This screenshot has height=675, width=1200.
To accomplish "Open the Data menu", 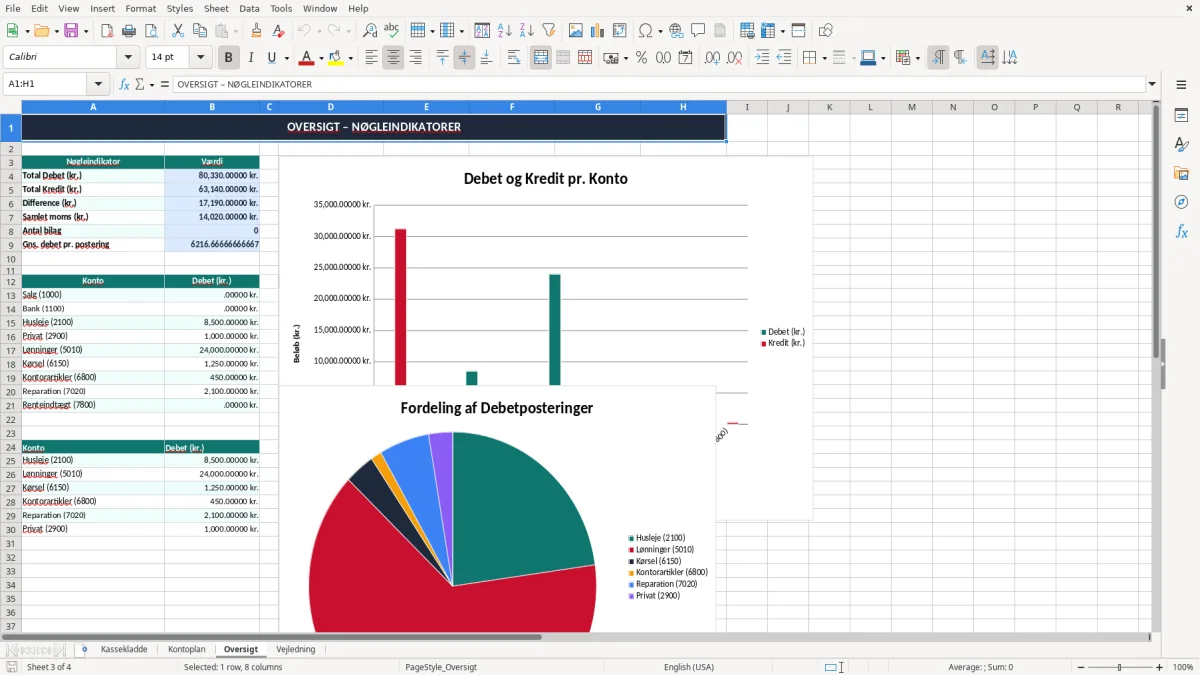I will click(249, 8).
